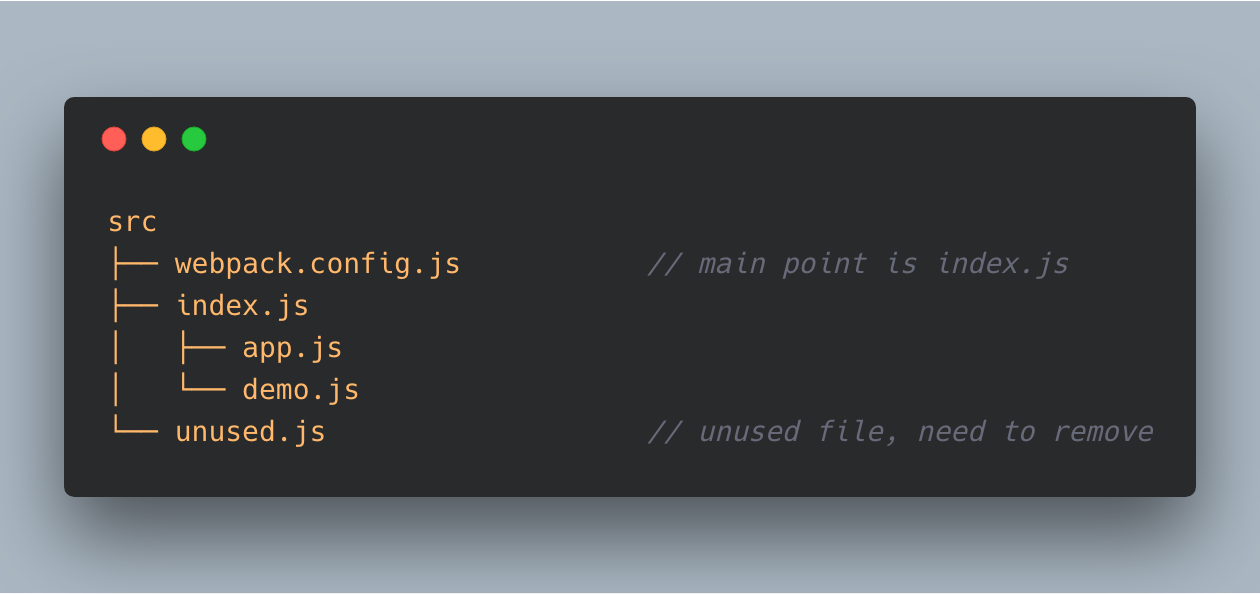Click the branch connector before app.js
1260x594 pixels.
[x=201, y=348]
